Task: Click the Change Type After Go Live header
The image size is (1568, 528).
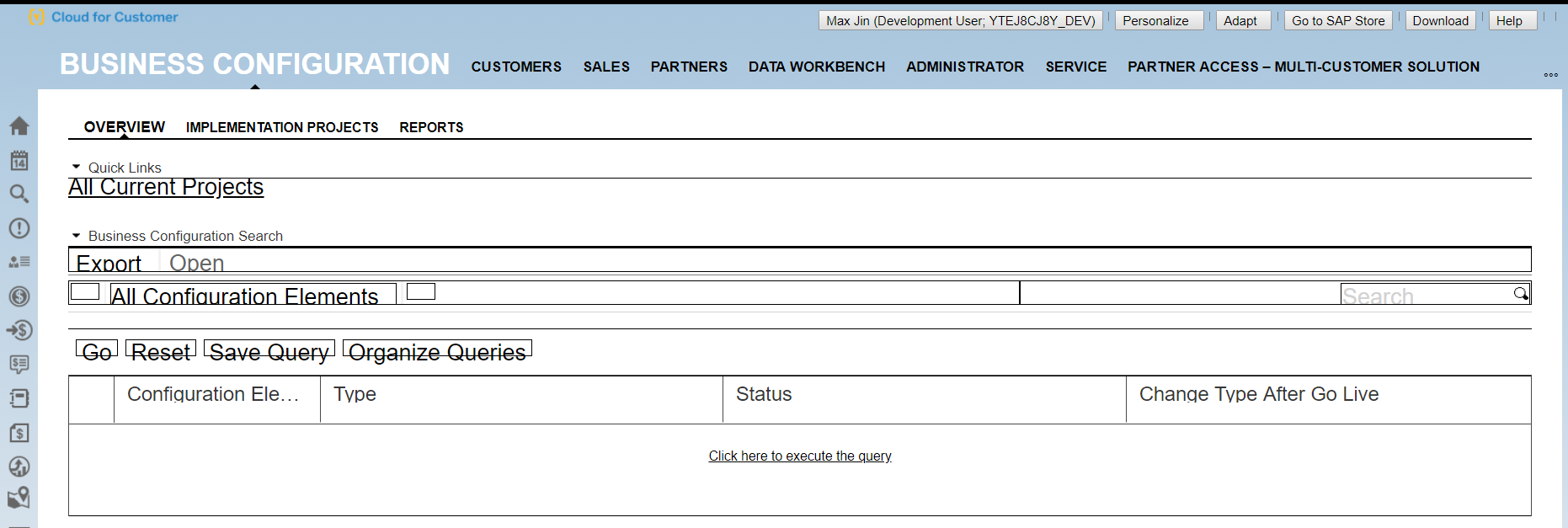Action: point(1329,399)
